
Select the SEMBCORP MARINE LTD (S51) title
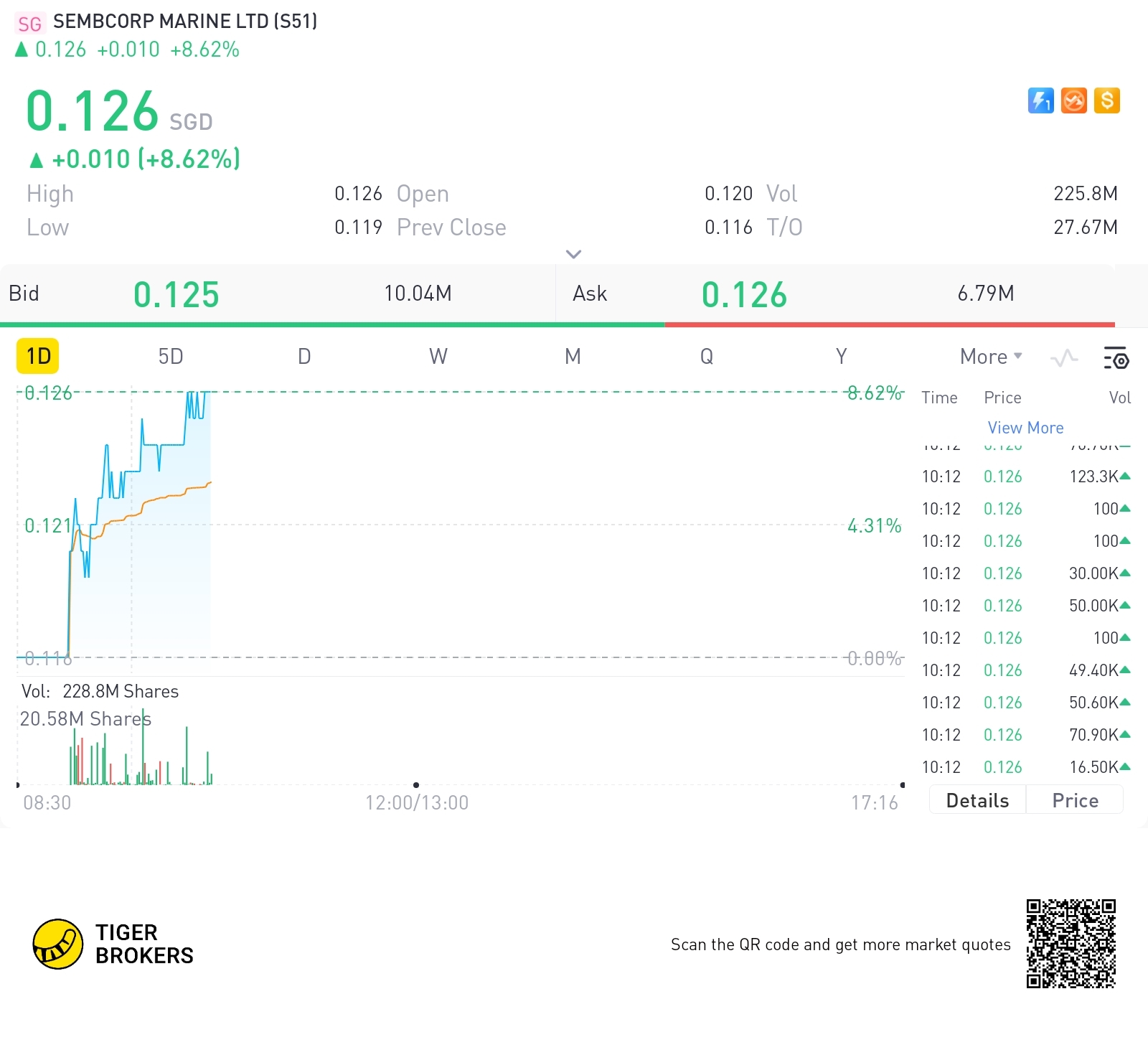pyautogui.click(x=185, y=22)
